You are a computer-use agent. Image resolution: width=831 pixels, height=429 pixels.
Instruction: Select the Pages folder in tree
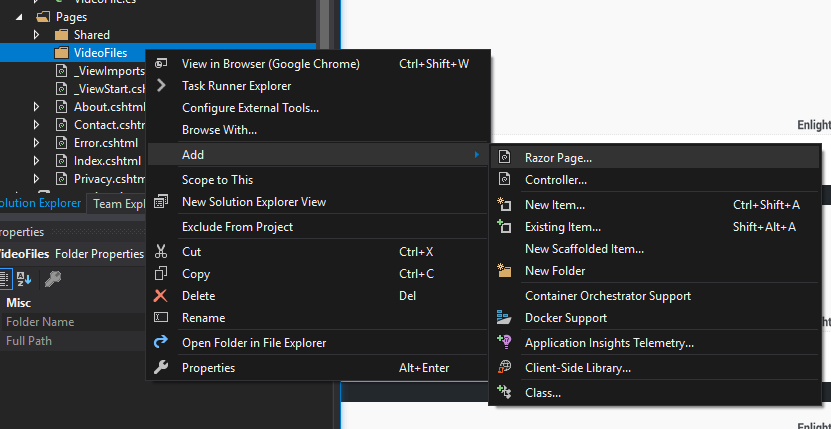point(71,17)
